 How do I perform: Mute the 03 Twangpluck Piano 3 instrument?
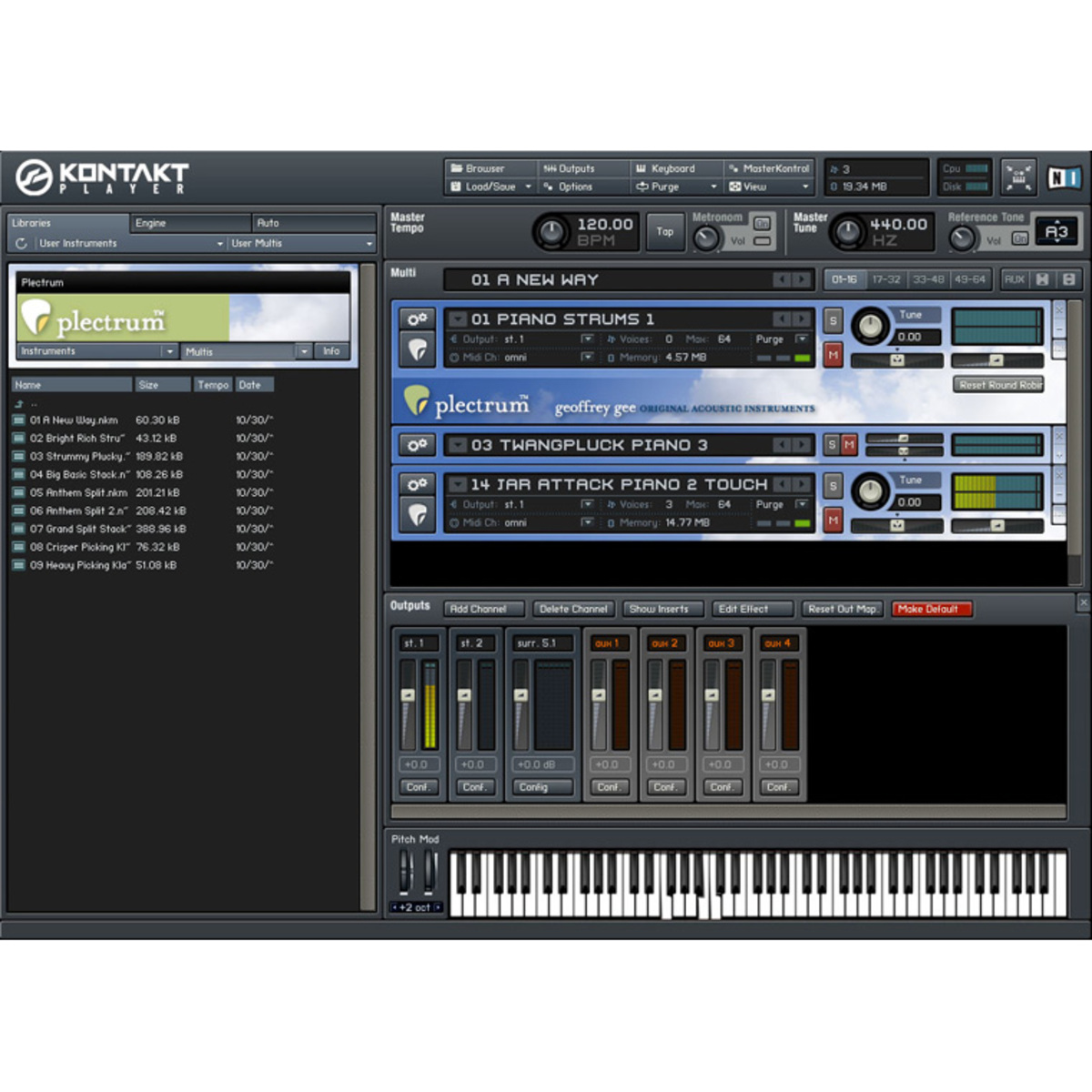(x=849, y=445)
